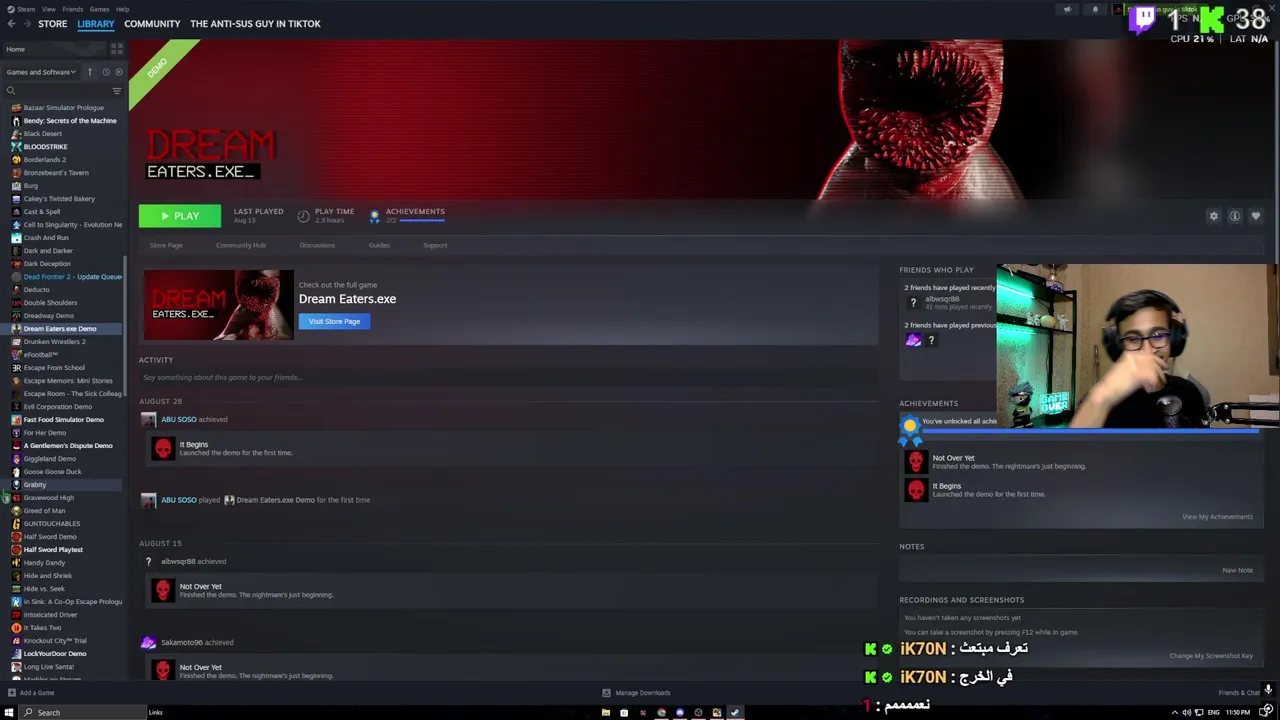Open the Discussions link
This screenshot has width=1280, height=720.
tap(317, 245)
